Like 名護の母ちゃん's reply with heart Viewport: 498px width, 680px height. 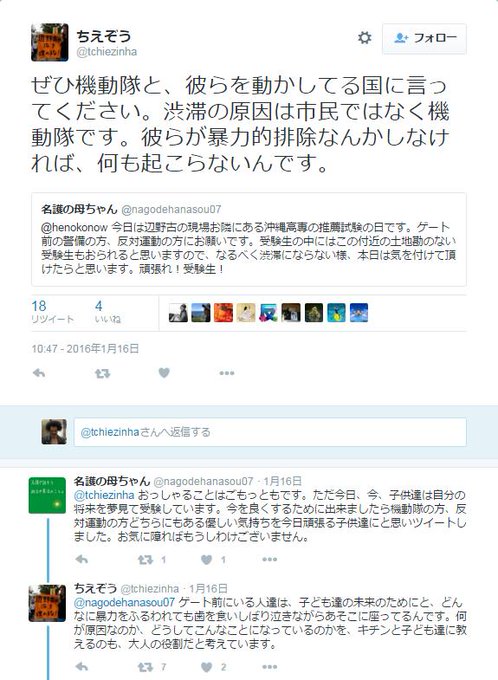pyautogui.click(x=207, y=560)
